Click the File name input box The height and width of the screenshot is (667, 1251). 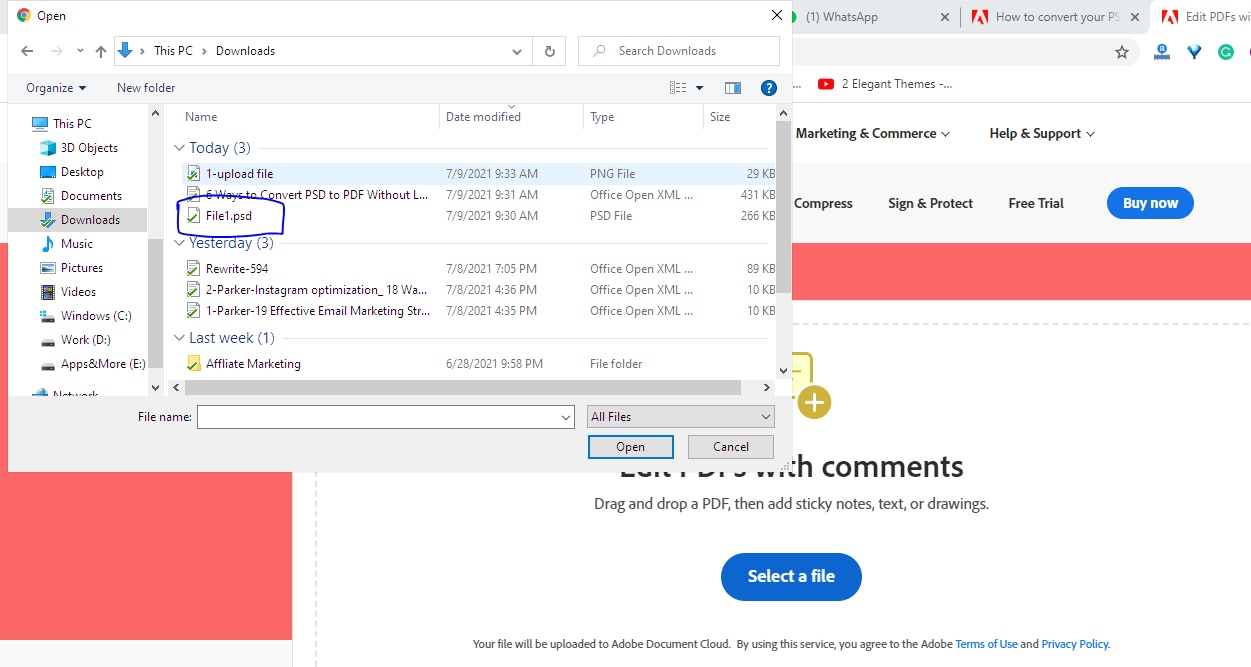coord(377,417)
